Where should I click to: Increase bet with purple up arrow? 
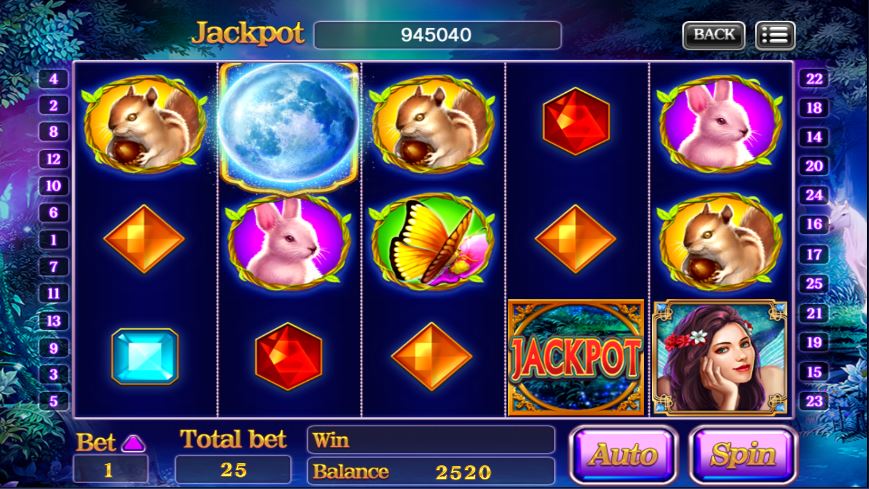[x=134, y=443]
